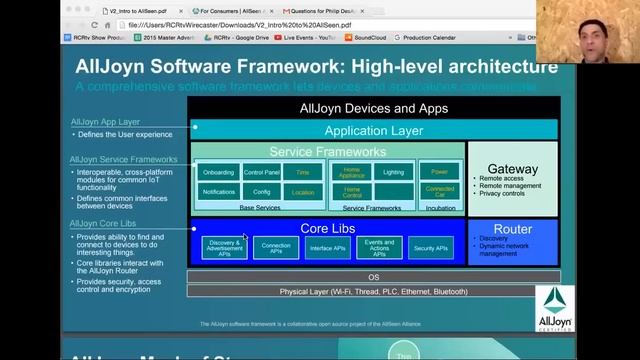Click the Defines the User experience bullet
The height and width of the screenshot is (360, 640).
[125, 134]
